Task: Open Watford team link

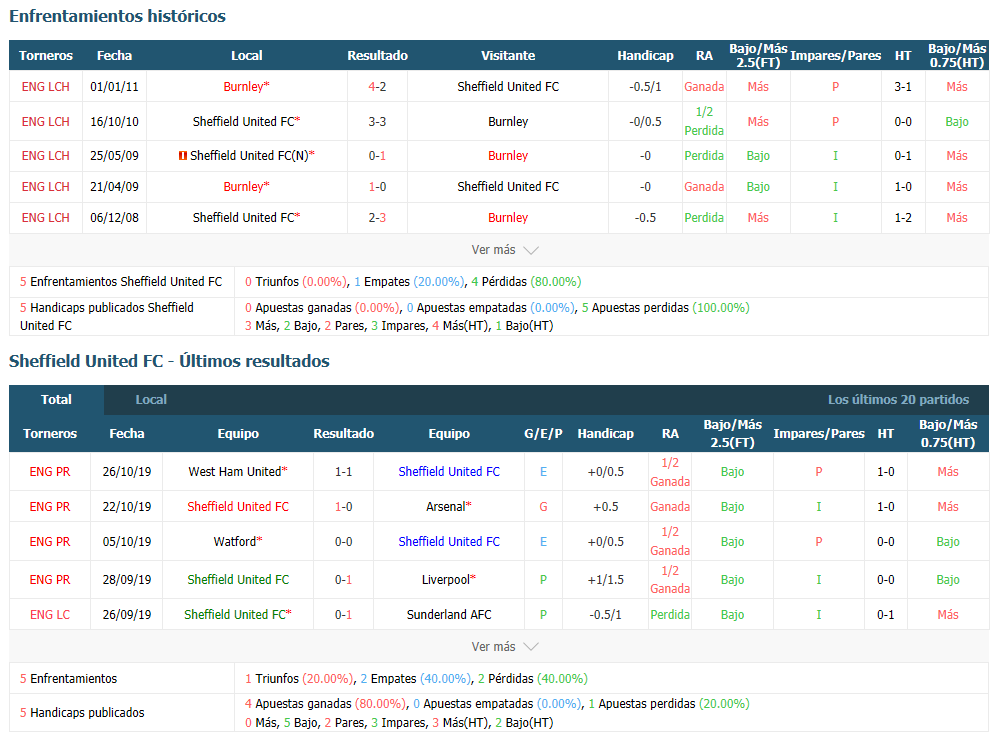Action: click(238, 542)
